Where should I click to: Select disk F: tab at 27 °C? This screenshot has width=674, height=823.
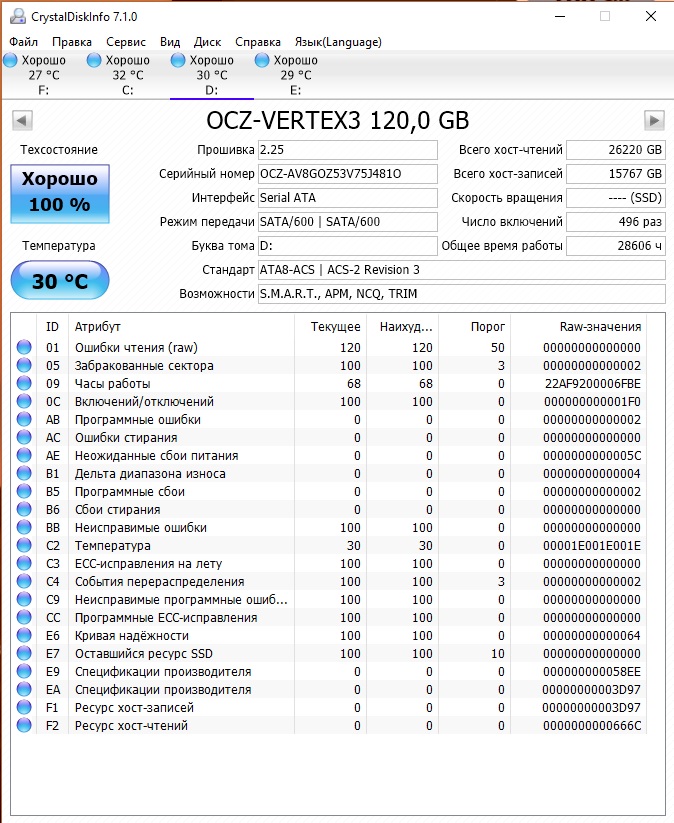(44, 75)
